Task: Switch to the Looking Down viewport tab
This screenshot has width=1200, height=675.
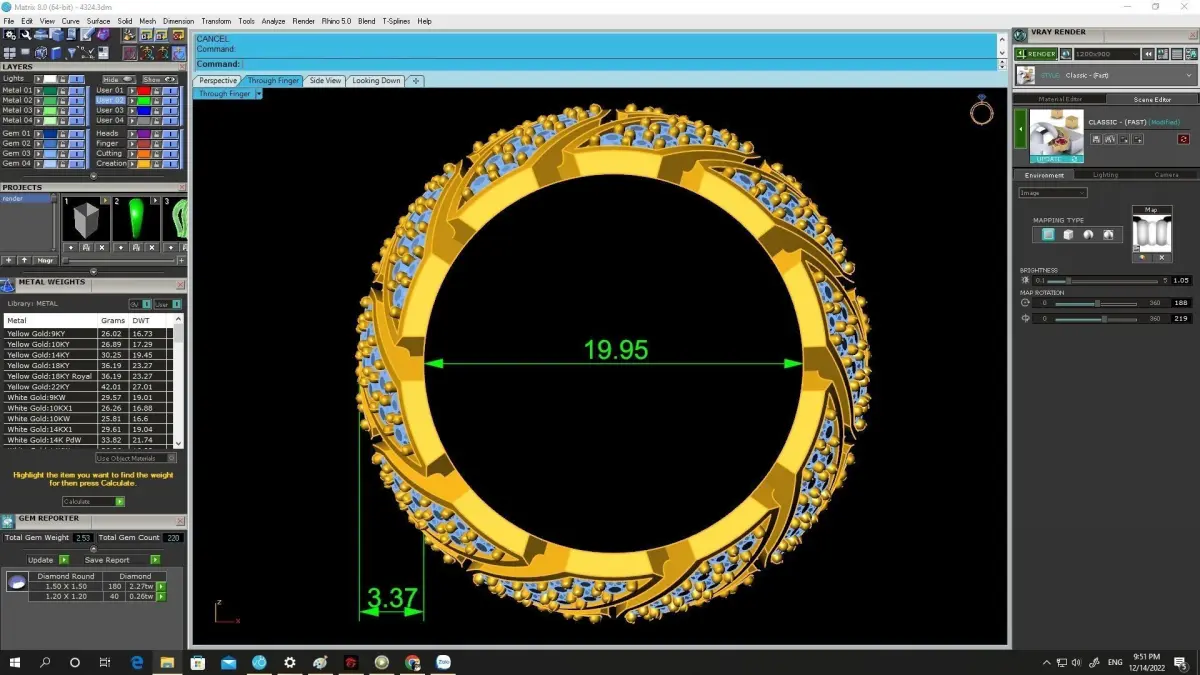Action: pyautogui.click(x=376, y=80)
